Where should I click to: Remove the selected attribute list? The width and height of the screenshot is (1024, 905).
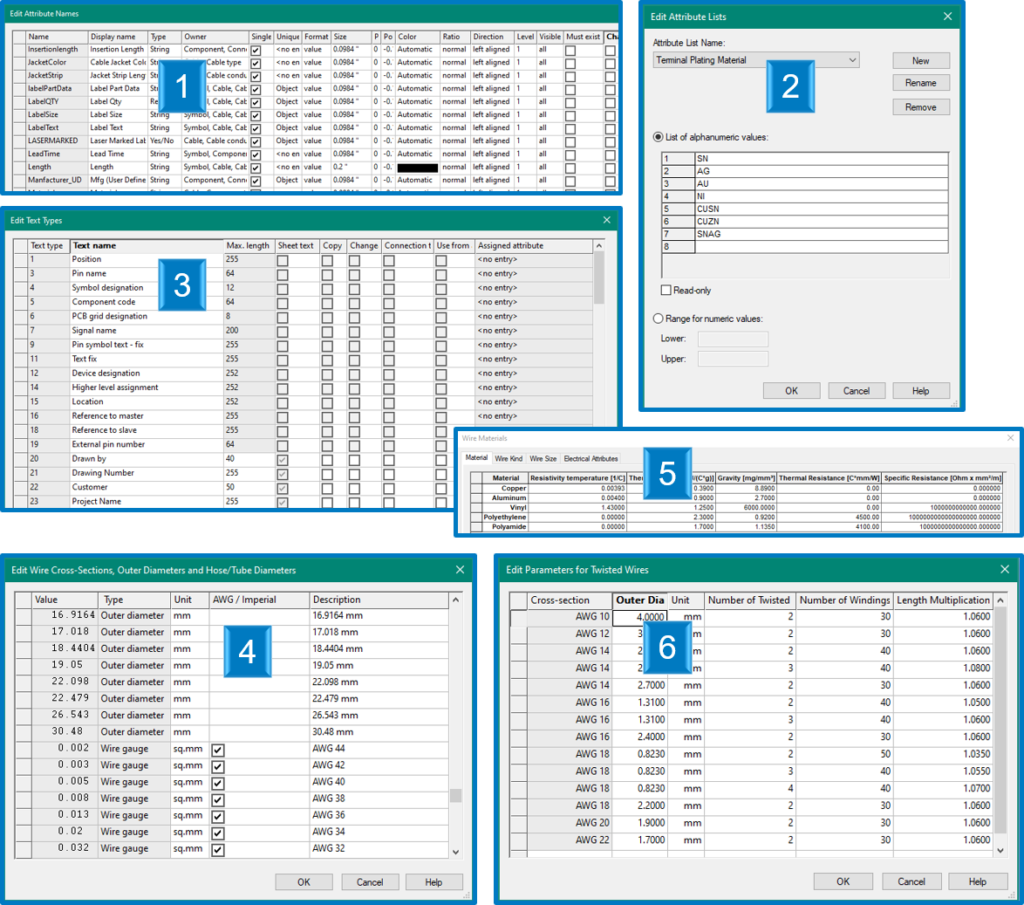(x=919, y=106)
